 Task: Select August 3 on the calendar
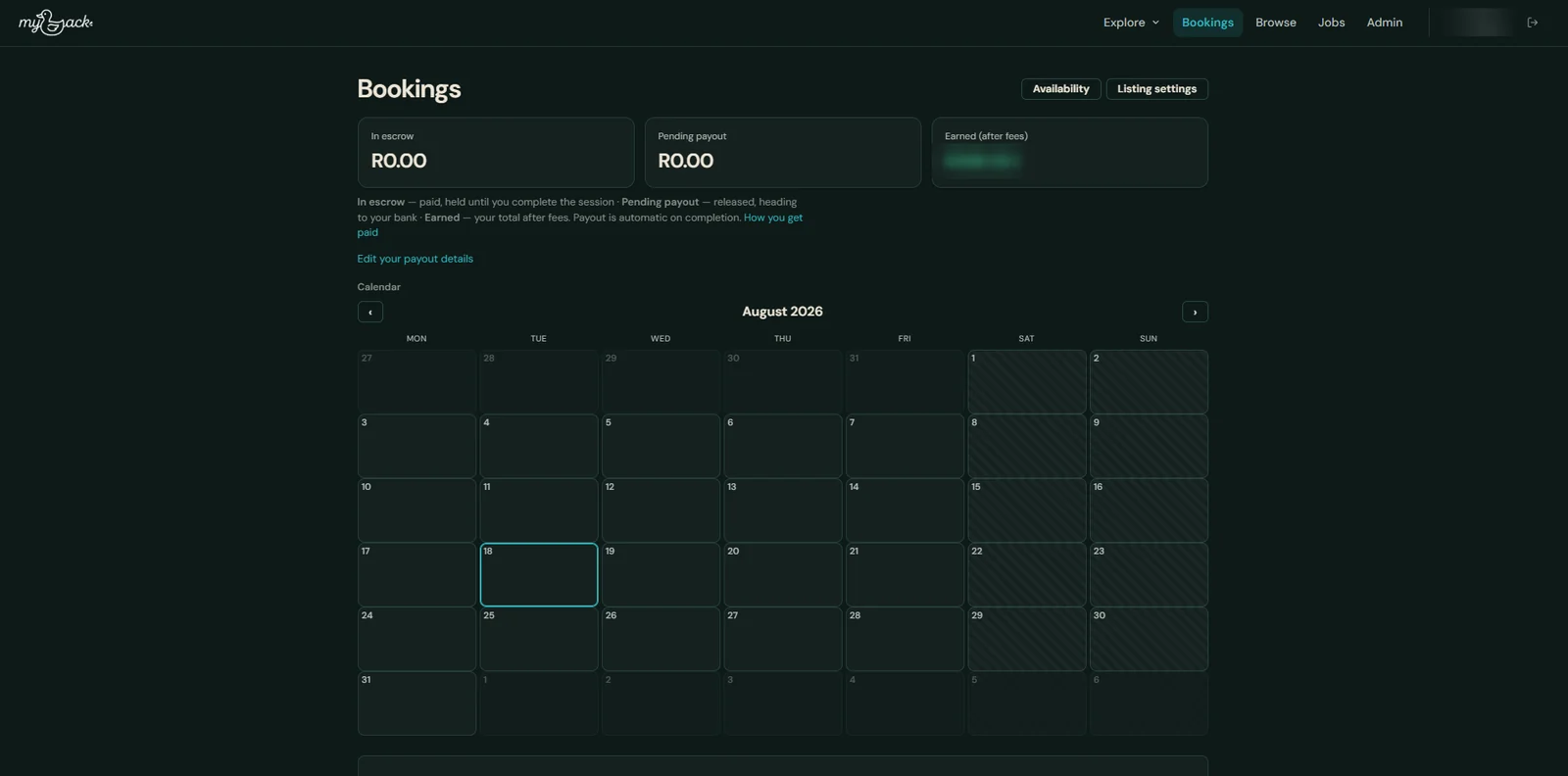[416, 447]
